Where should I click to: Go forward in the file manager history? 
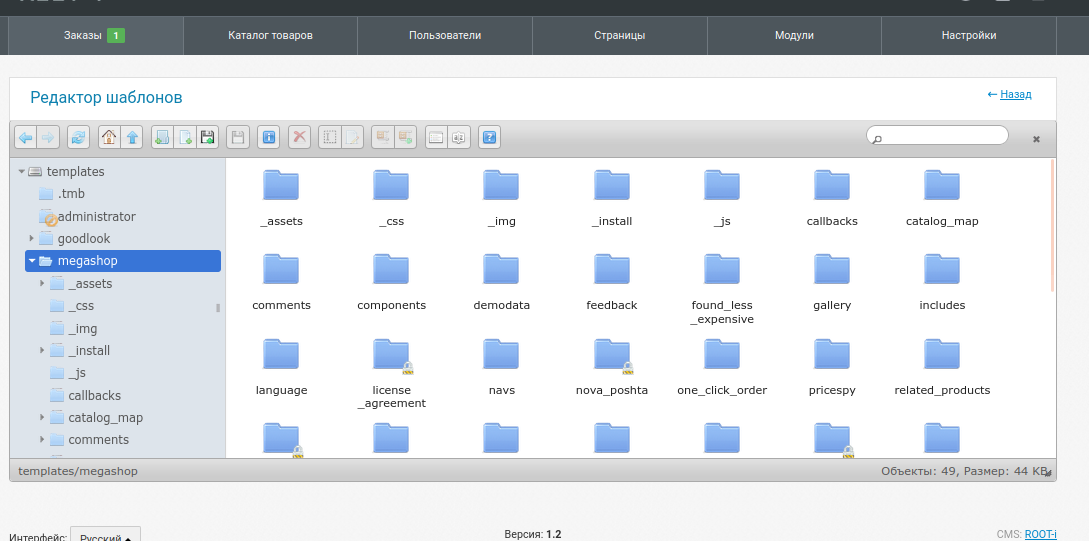click(x=48, y=137)
